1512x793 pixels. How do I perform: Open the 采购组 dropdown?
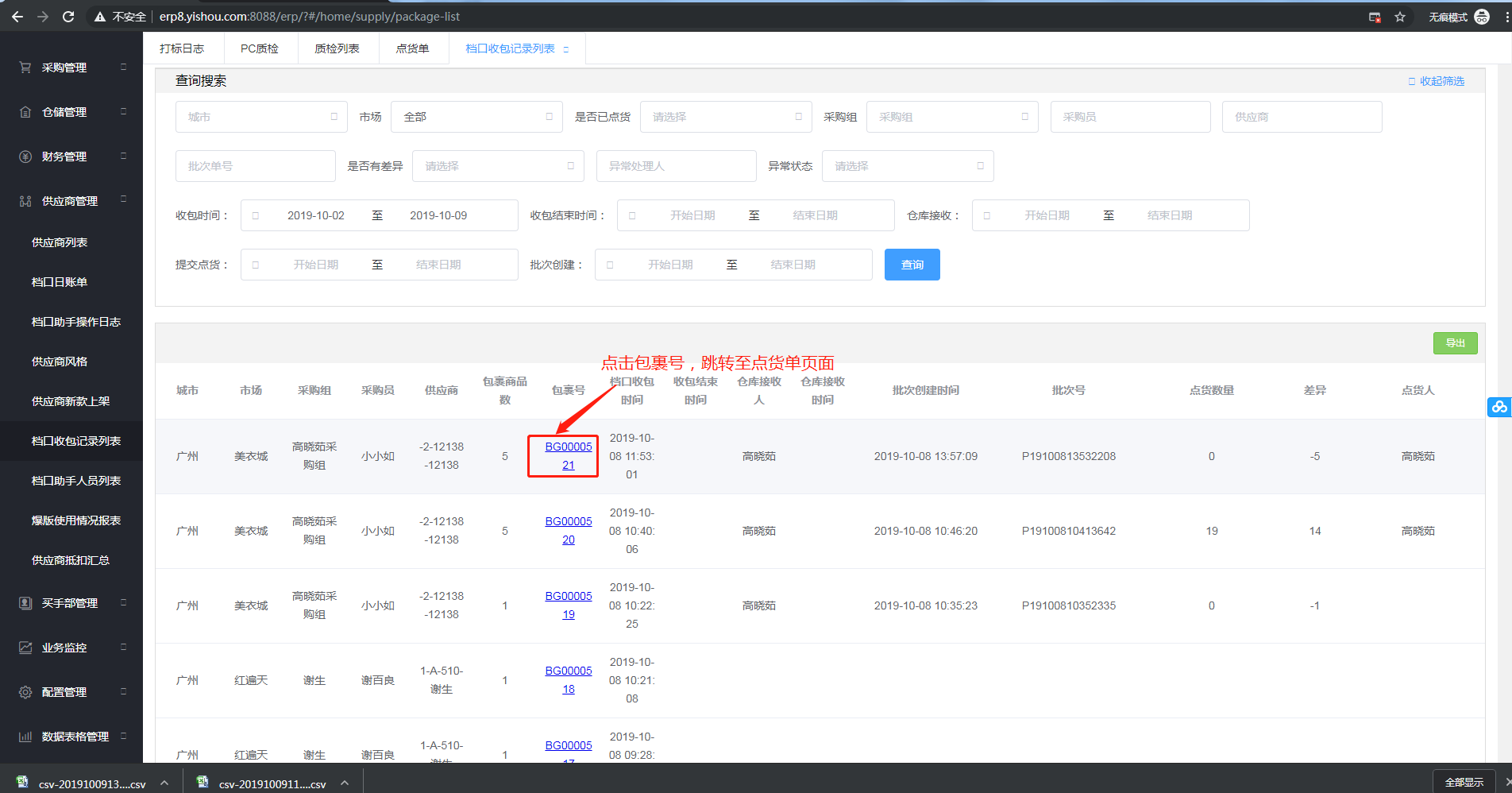(x=952, y=117)
